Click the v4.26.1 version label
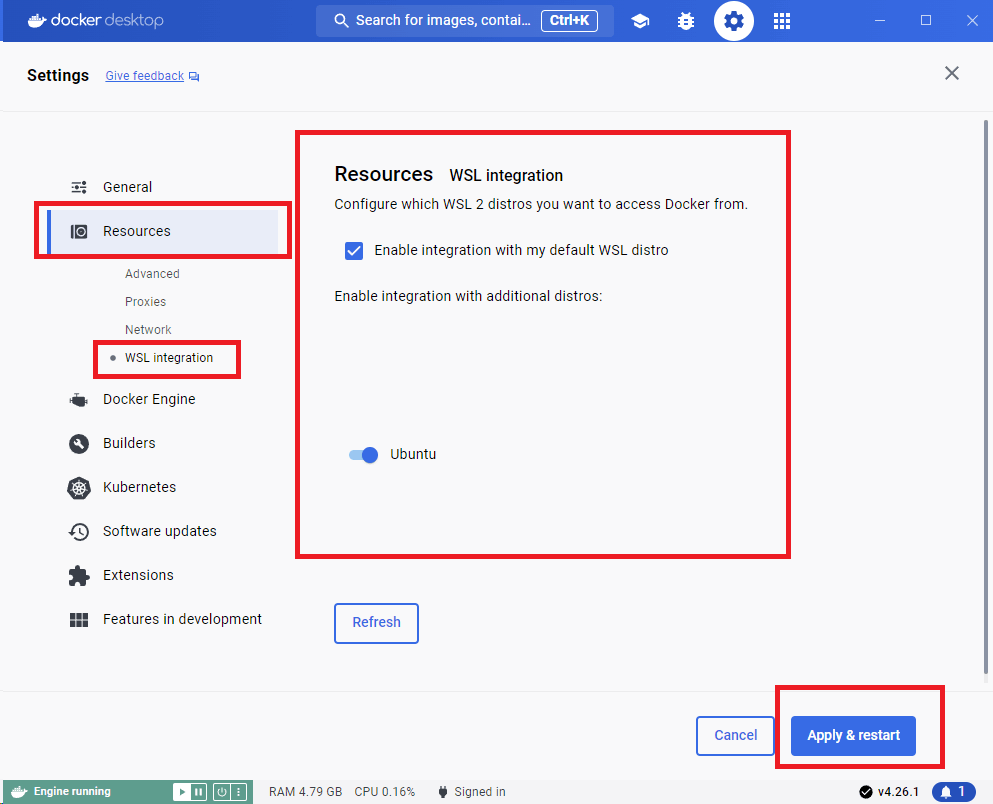The height and width of the screenshot is (804, 993). point(898,791)
